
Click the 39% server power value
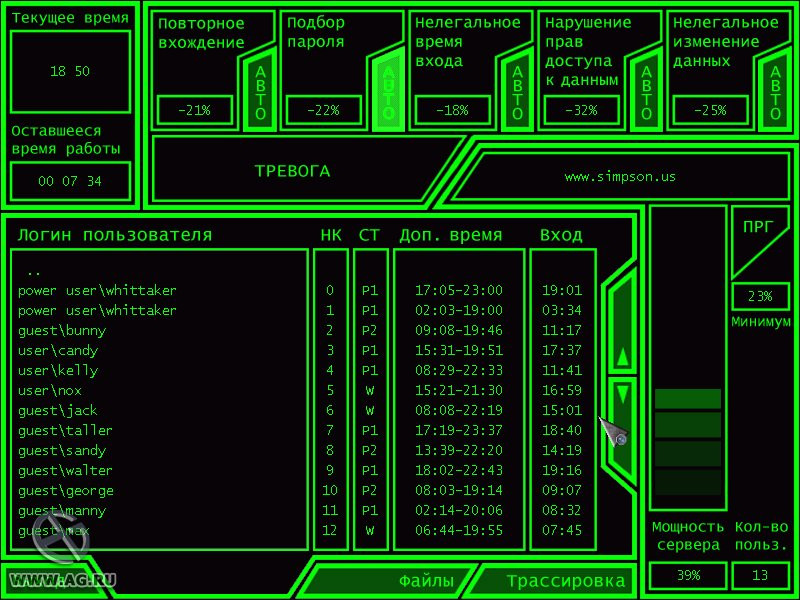(x=688, y=576)
